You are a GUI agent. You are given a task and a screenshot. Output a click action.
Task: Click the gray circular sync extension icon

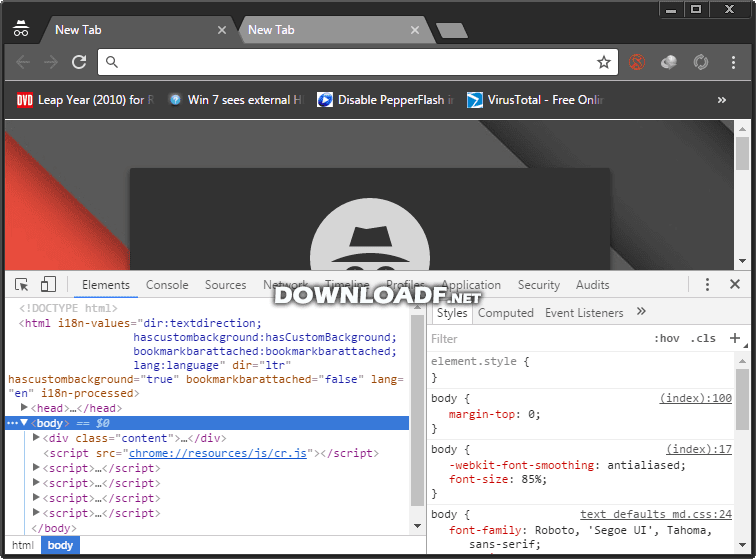coord(701,62)
